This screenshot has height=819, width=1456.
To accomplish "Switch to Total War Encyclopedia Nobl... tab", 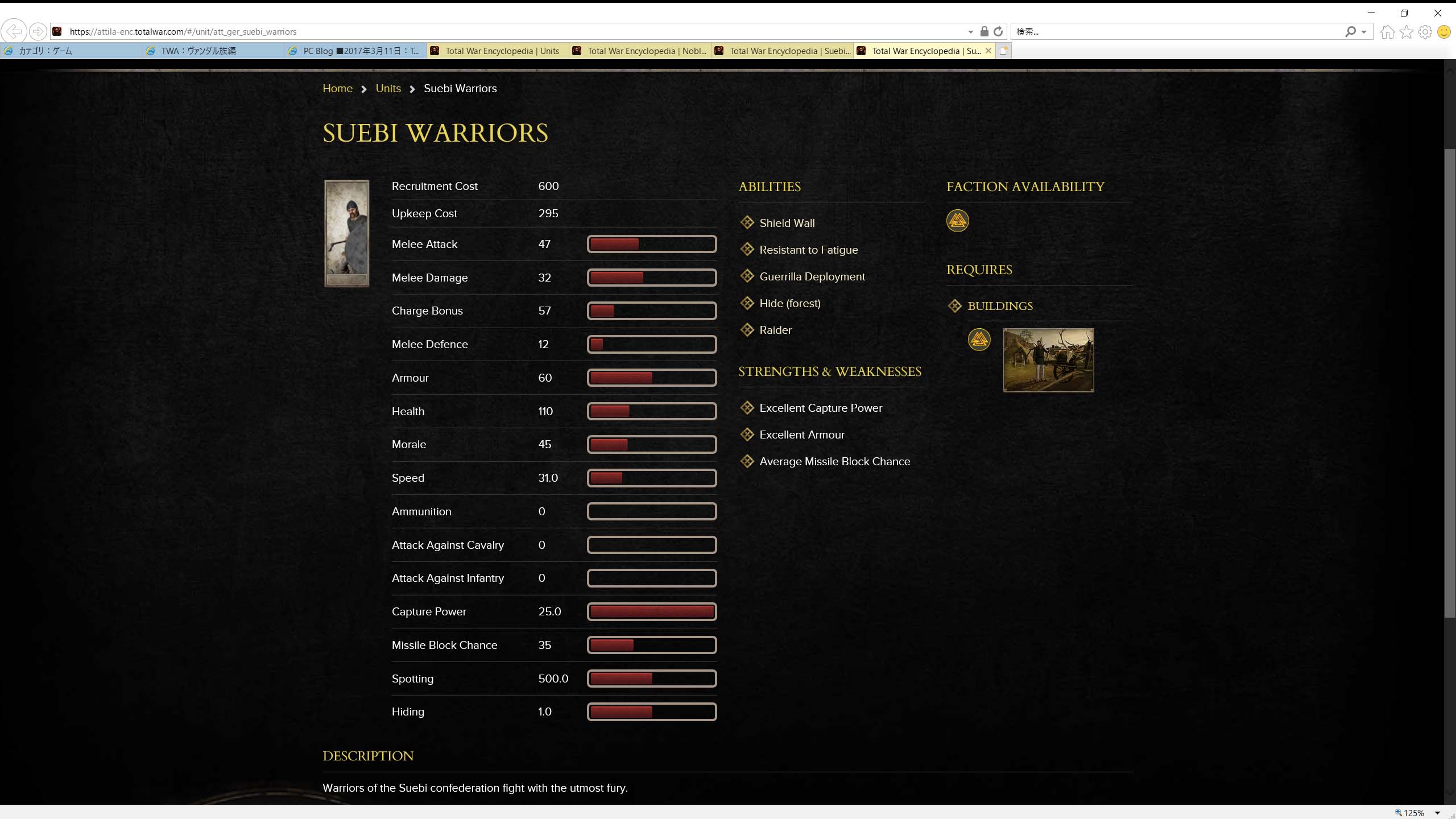I will click(x=640, y=51).
